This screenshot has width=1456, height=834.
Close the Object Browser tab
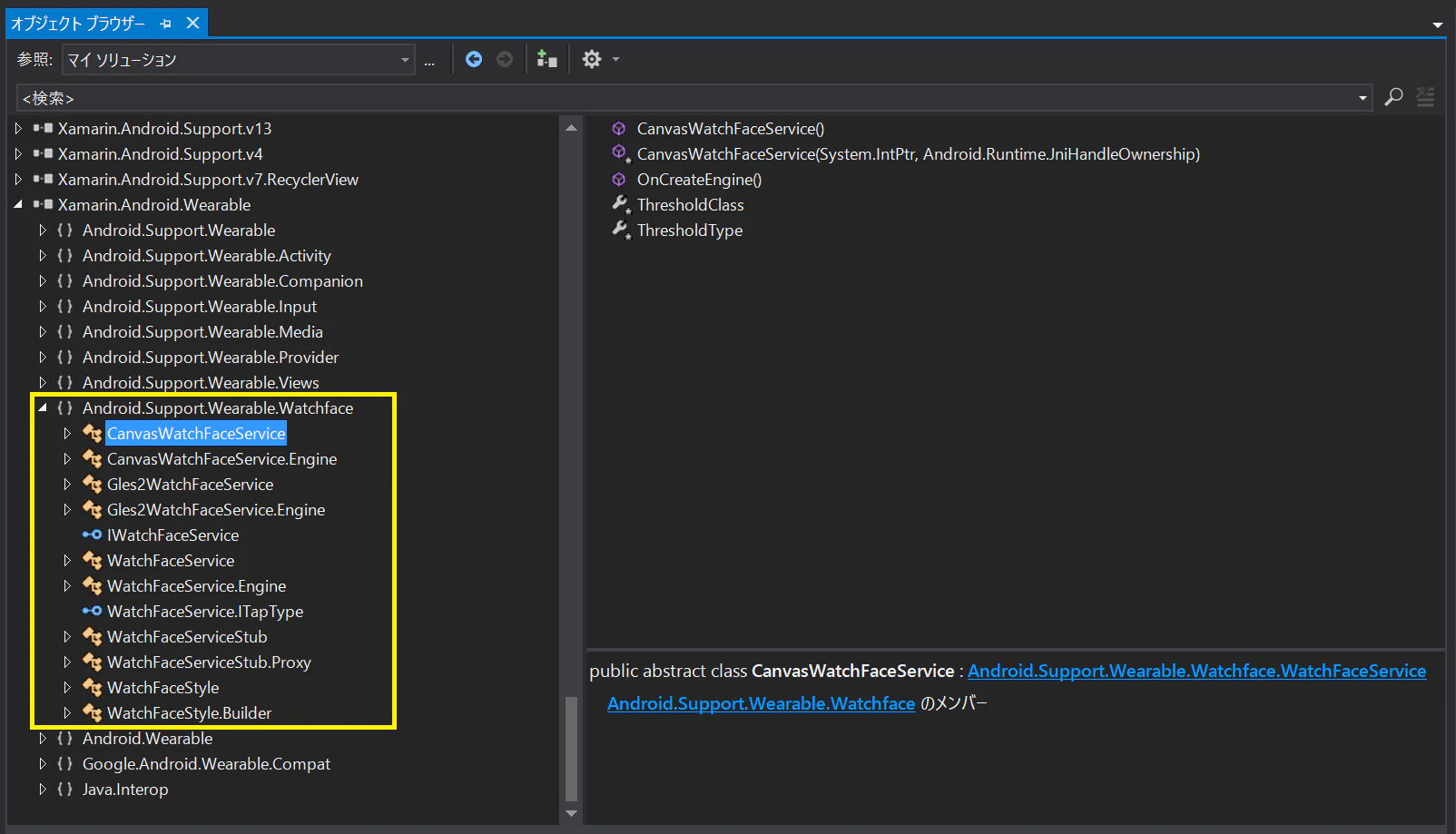[x=192, y=23]
